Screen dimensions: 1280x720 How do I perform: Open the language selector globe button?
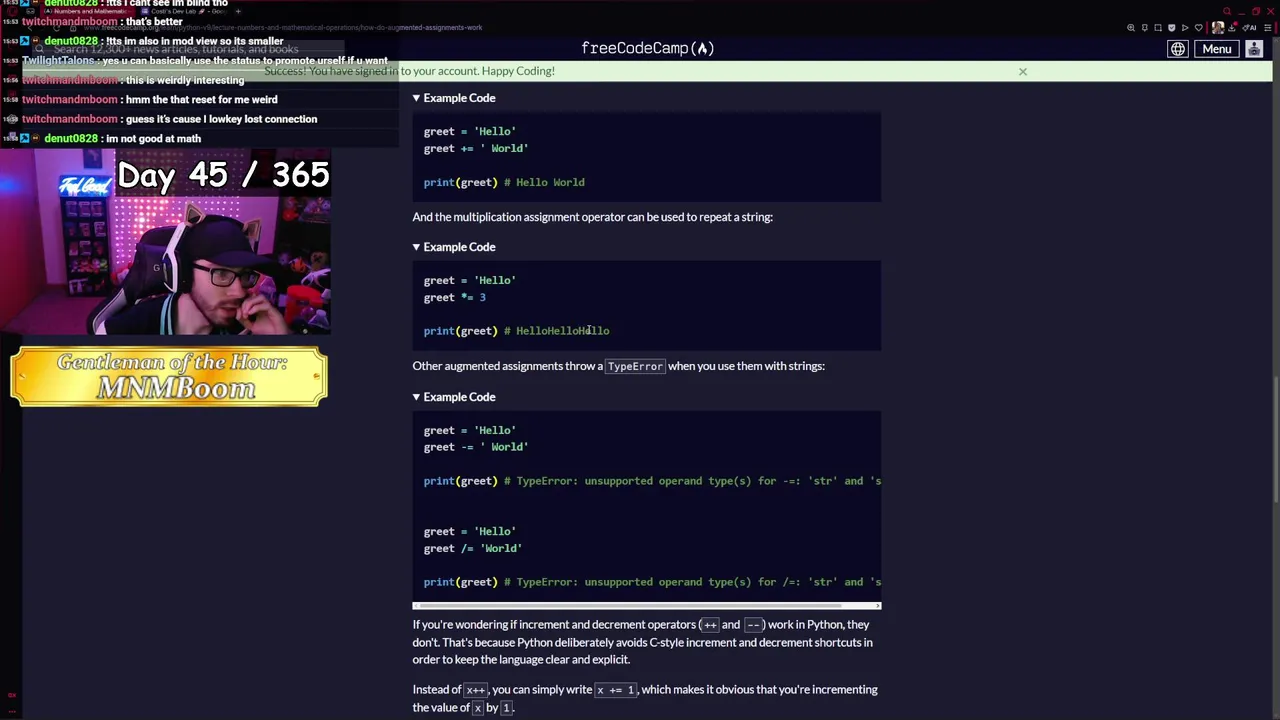1178,49
